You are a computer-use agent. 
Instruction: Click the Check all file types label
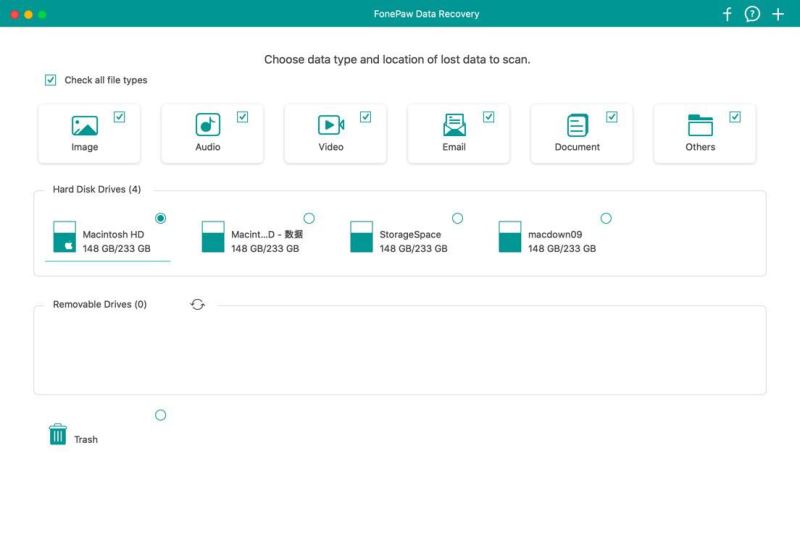(x=106, y=80)
